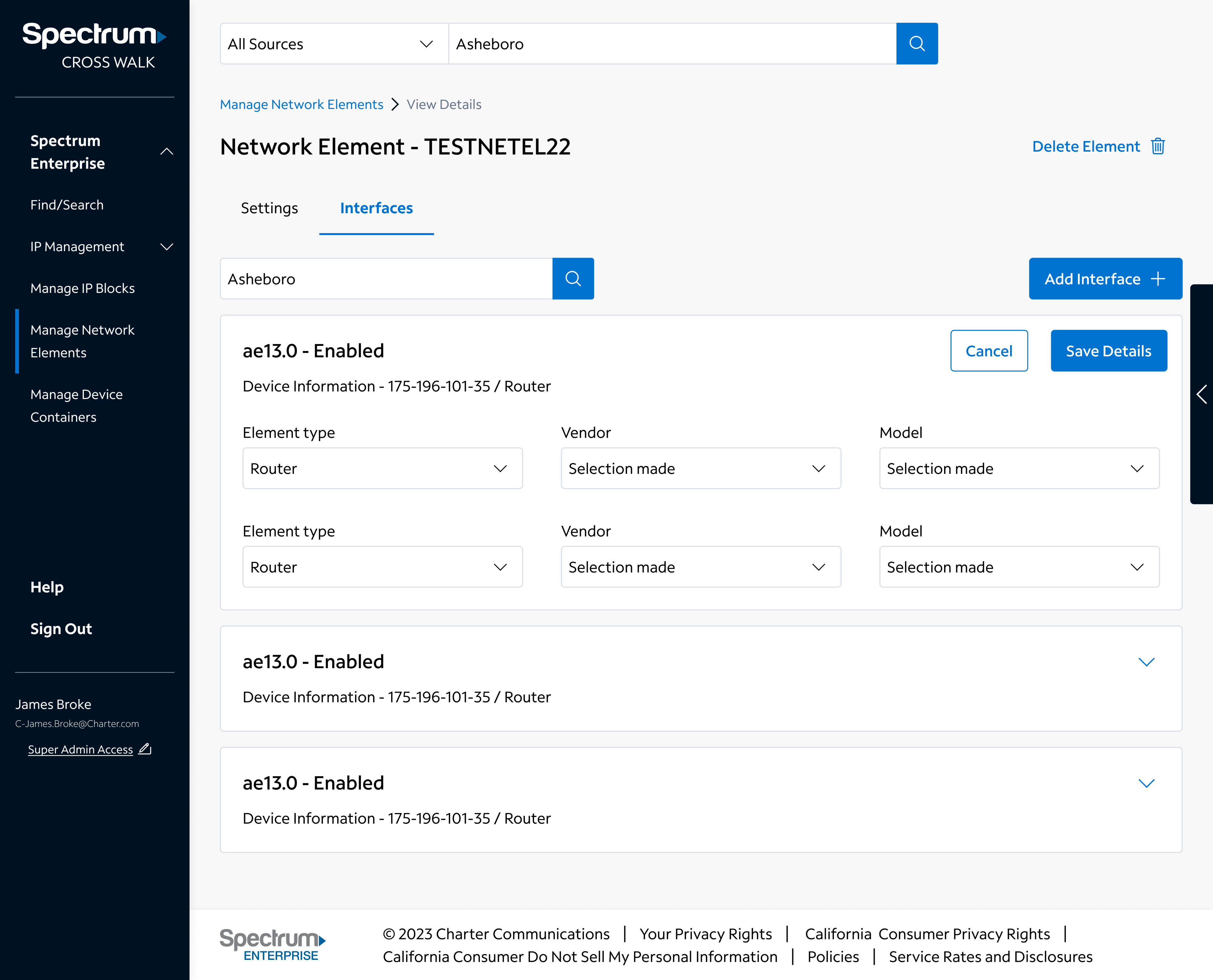1213x980 pixels.
Task: Focus the interface Asheboro search field
Action: click(386, 278)
